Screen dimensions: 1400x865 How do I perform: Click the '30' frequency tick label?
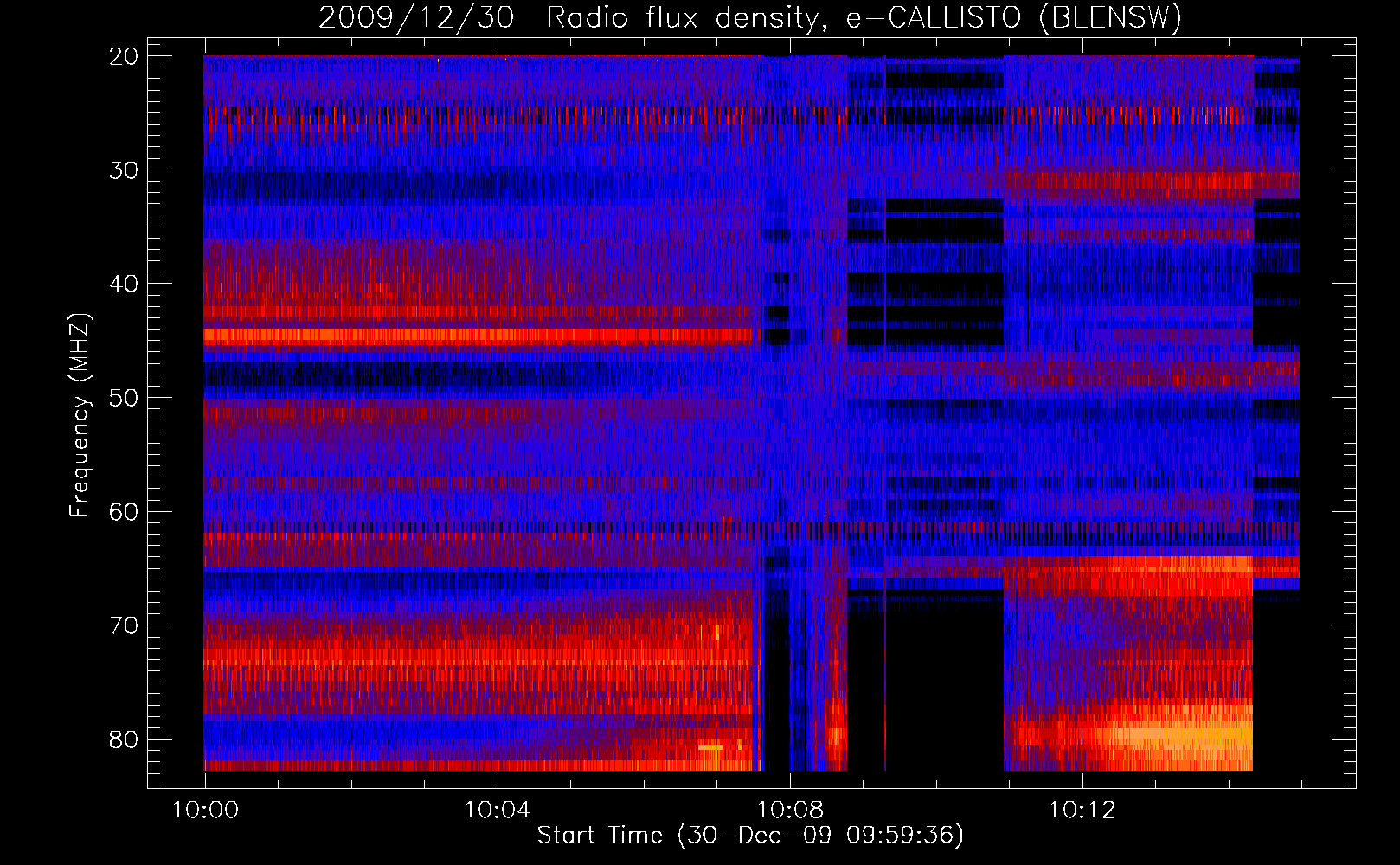click(124, 170)
